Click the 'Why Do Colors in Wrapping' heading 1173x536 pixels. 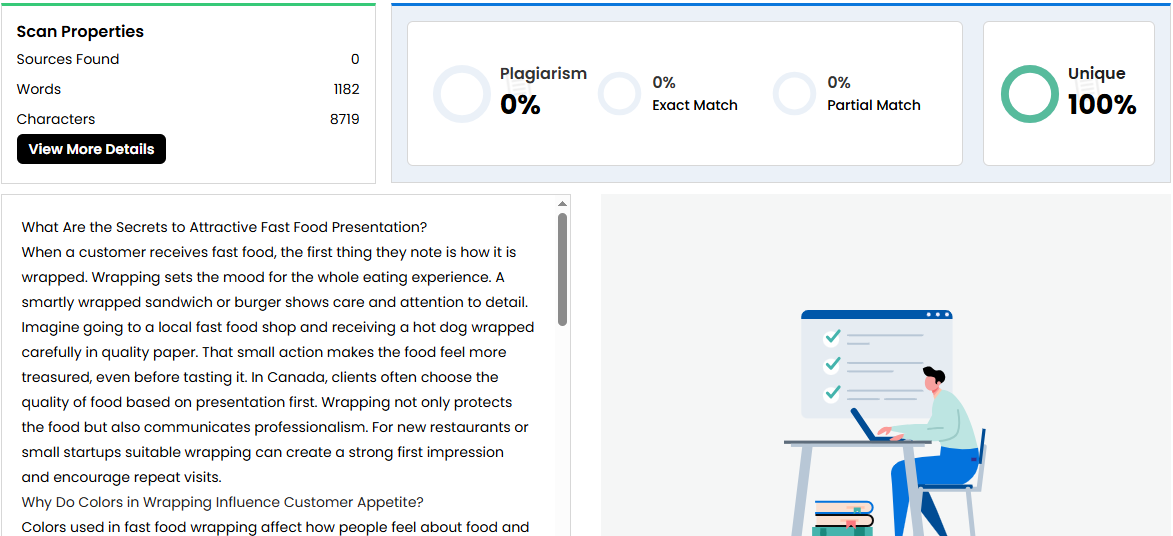point(222,502)
